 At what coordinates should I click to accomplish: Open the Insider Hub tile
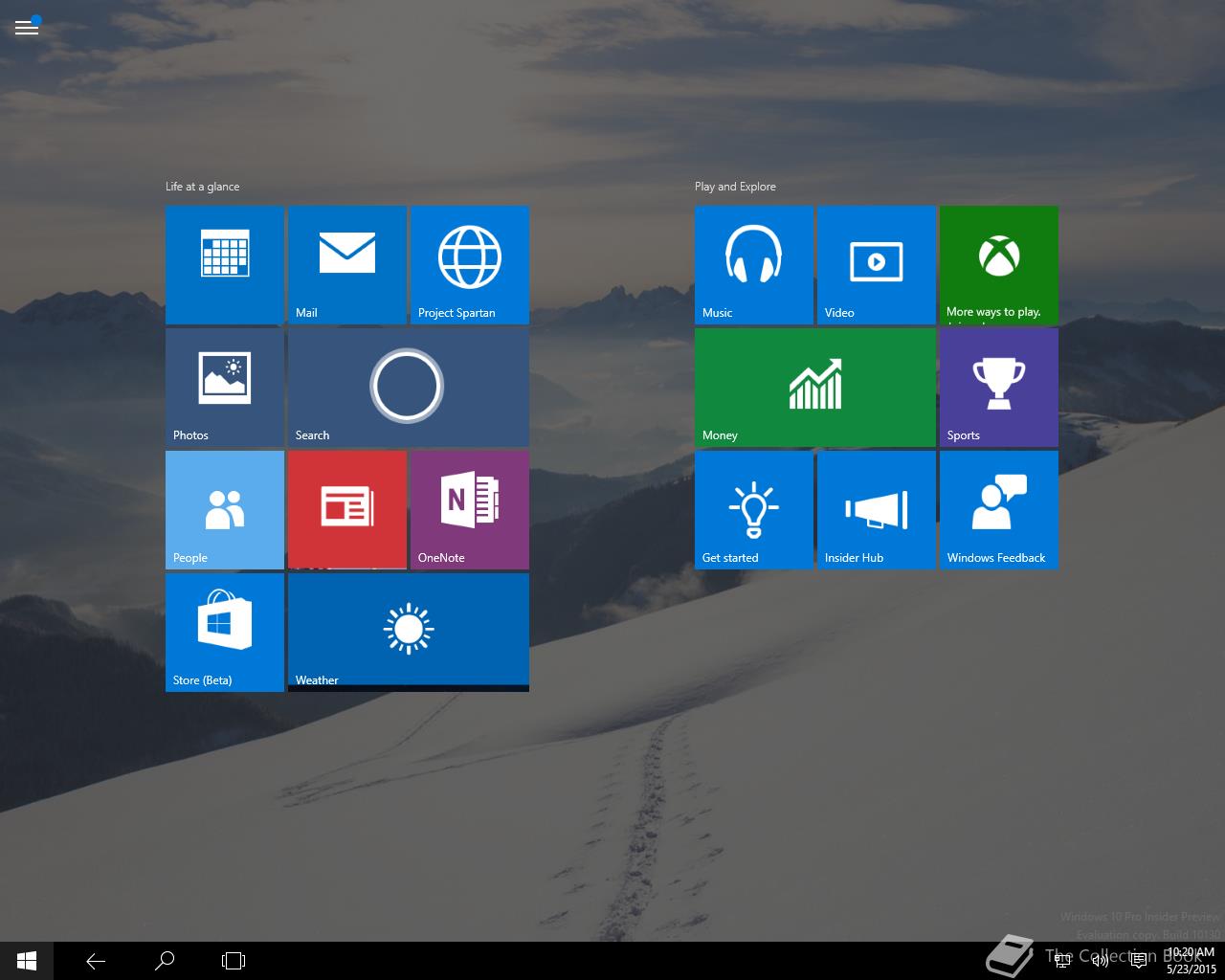877,510
